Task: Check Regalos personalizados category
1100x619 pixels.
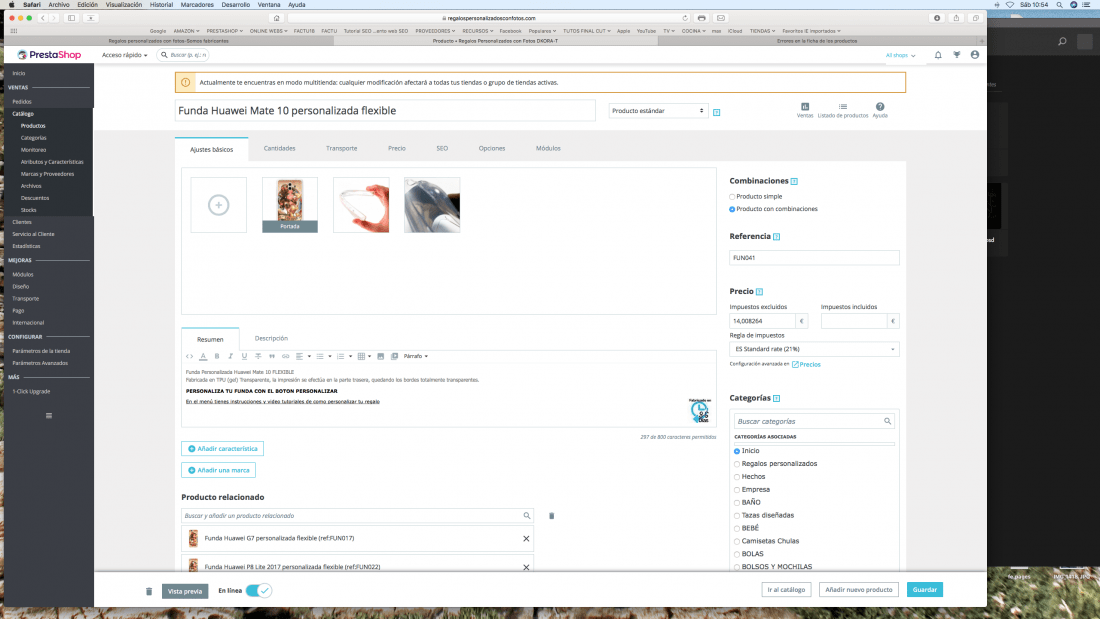Action: [737, 464]
